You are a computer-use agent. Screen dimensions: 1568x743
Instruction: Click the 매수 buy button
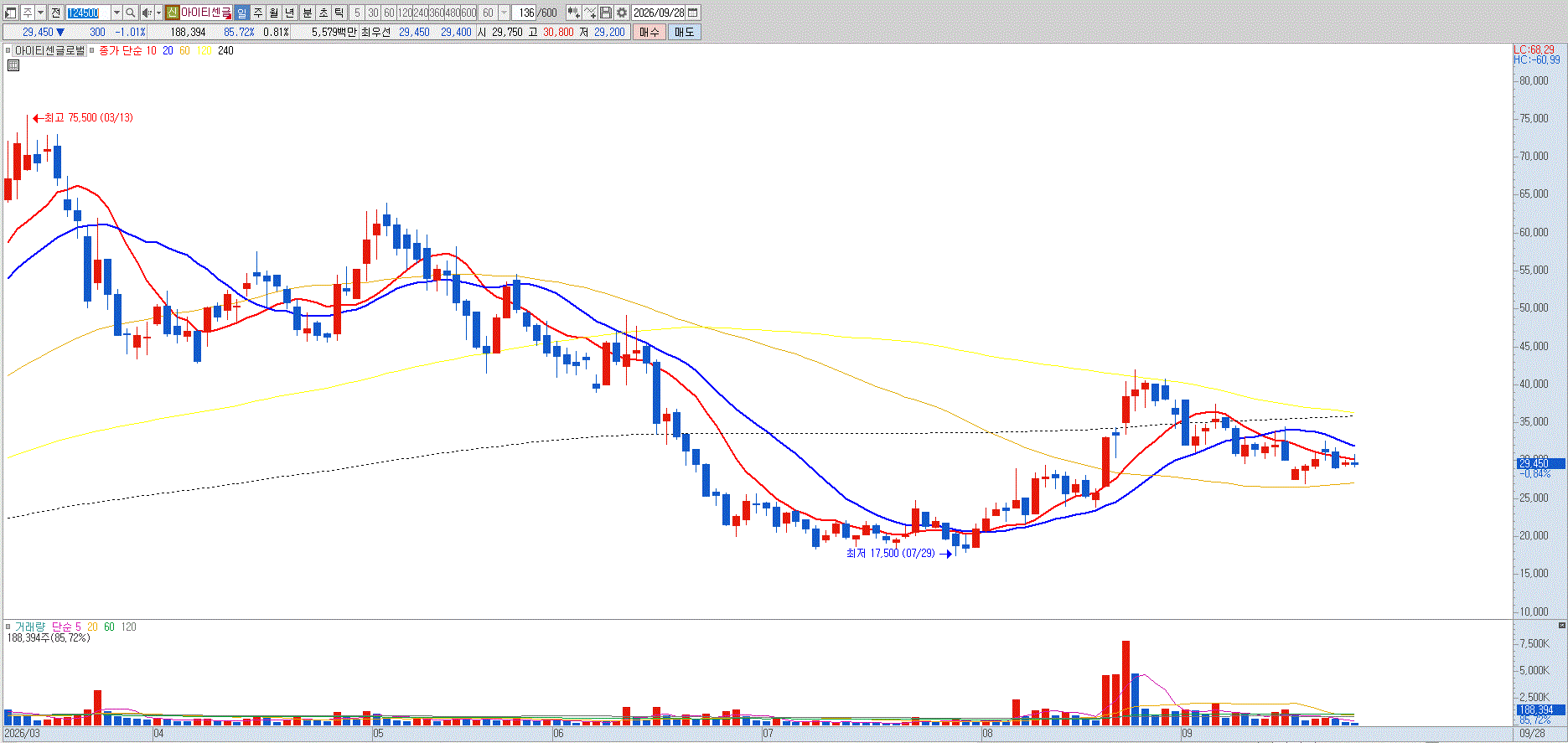(649, 32)
